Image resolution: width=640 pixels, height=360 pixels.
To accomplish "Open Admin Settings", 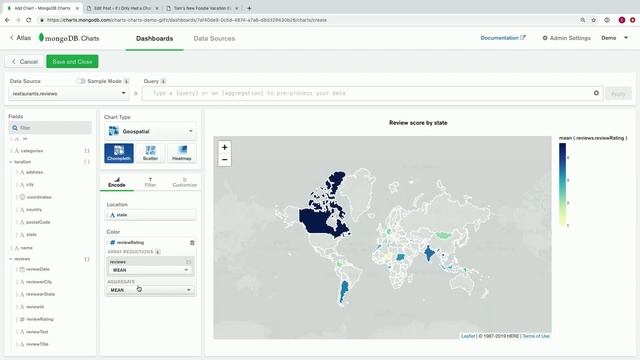I will [567, 38].
